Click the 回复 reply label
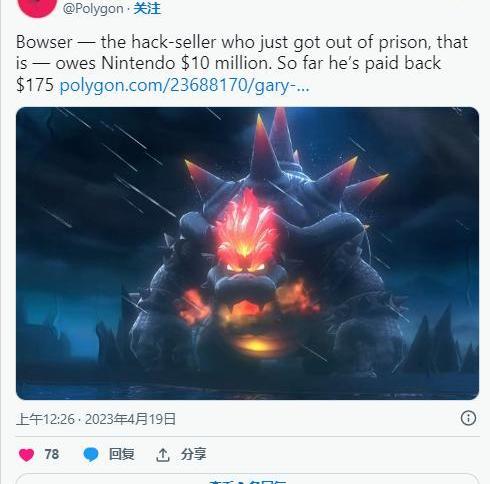This screenshot has height=484, width=490. (122, 454)
